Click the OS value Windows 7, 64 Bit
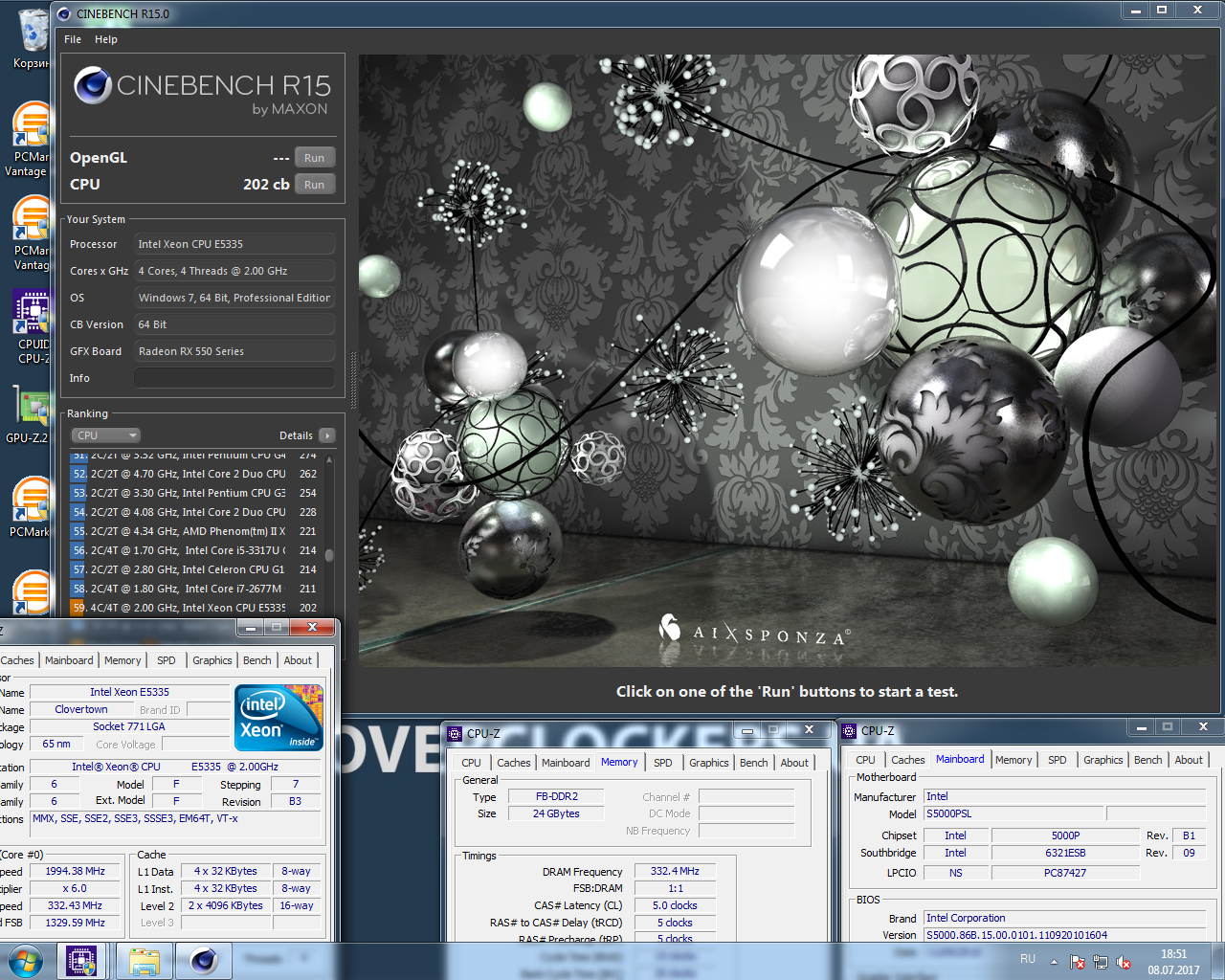Image resolution: width=1225 pixels, height=980 pixels. 234,298
